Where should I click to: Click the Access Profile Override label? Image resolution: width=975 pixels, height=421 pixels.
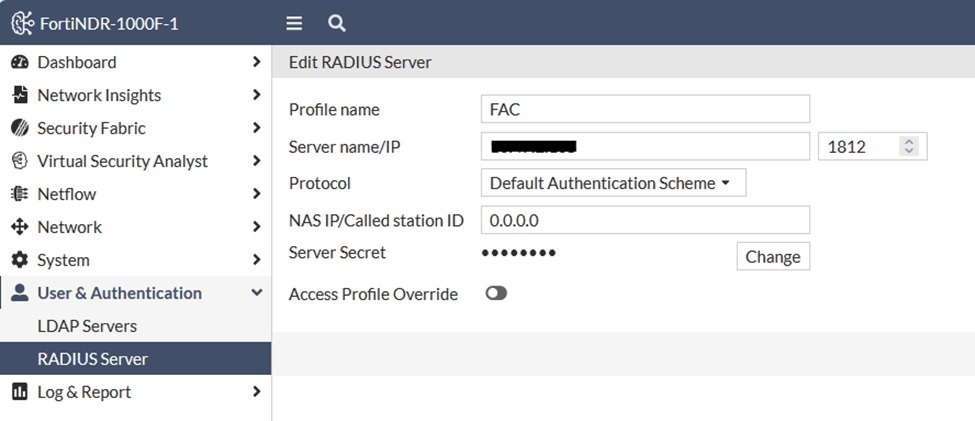(373, 294)
